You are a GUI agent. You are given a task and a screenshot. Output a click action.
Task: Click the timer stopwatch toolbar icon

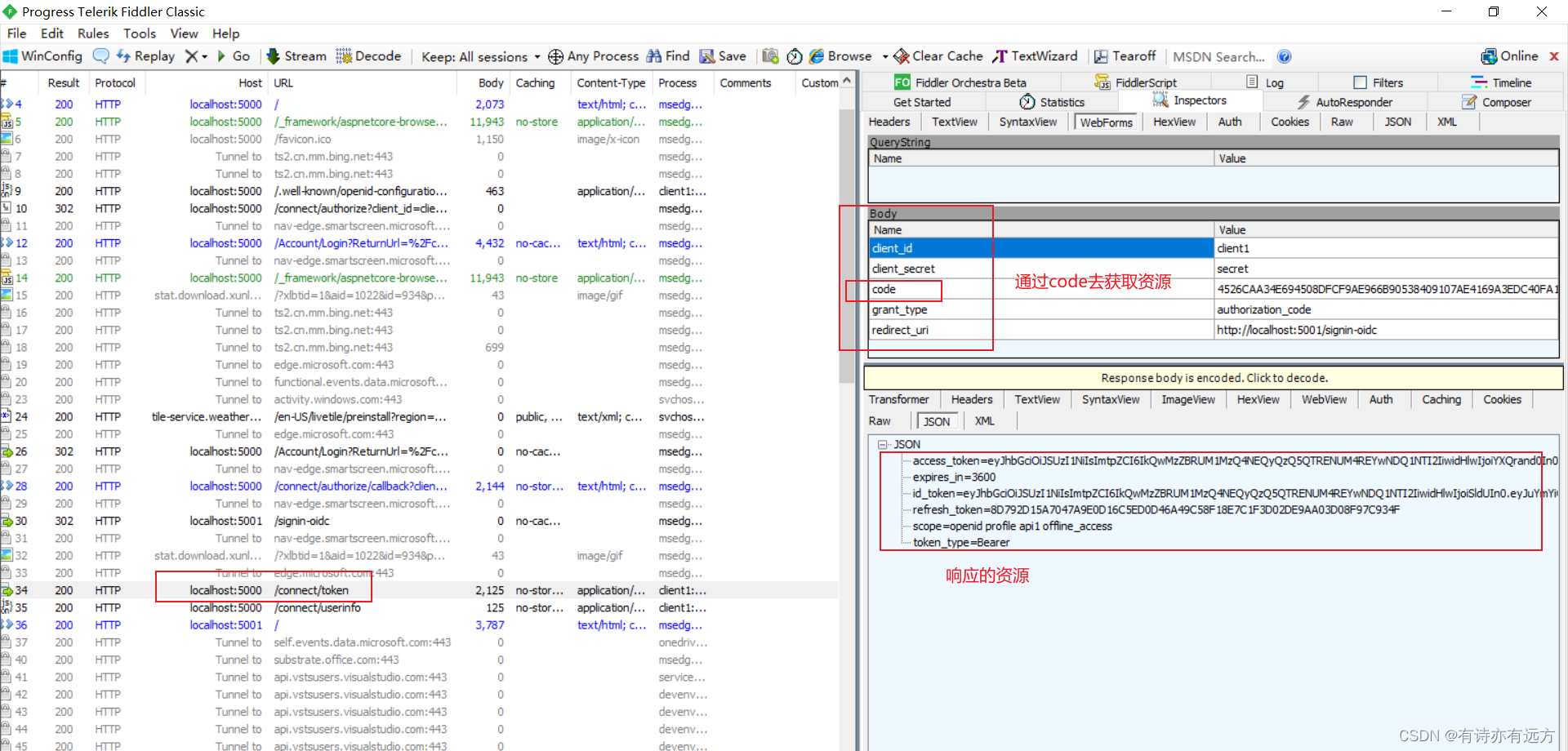[x=795, y=56]
